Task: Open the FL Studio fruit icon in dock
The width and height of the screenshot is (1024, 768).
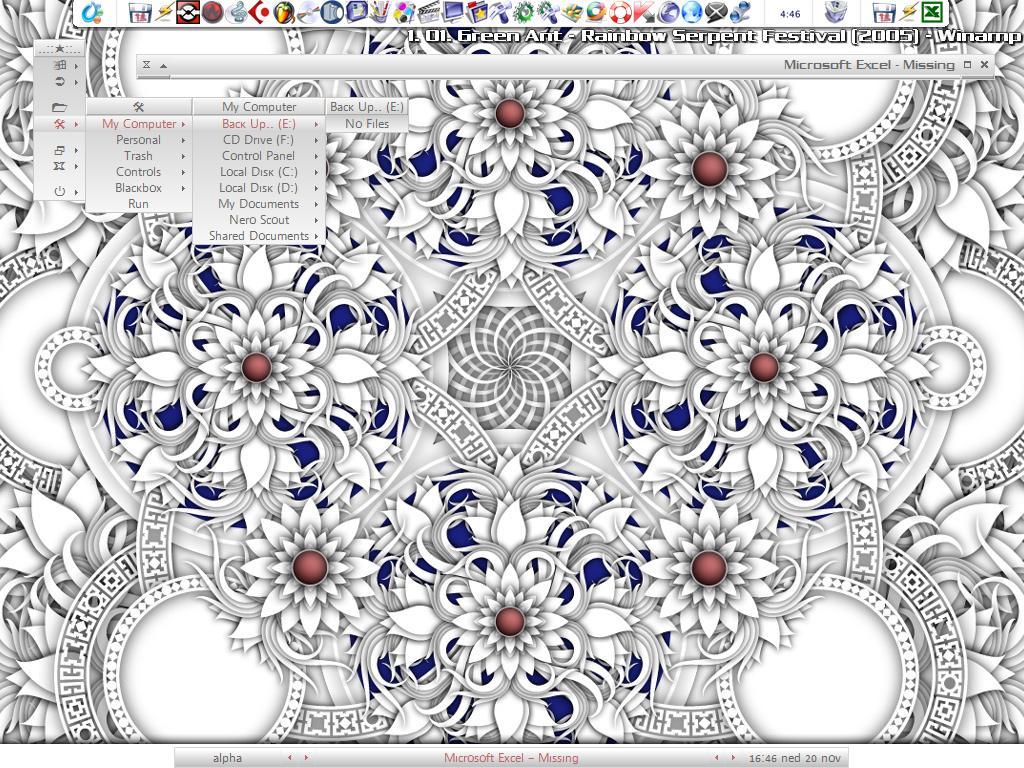Action: coord(283,12)
